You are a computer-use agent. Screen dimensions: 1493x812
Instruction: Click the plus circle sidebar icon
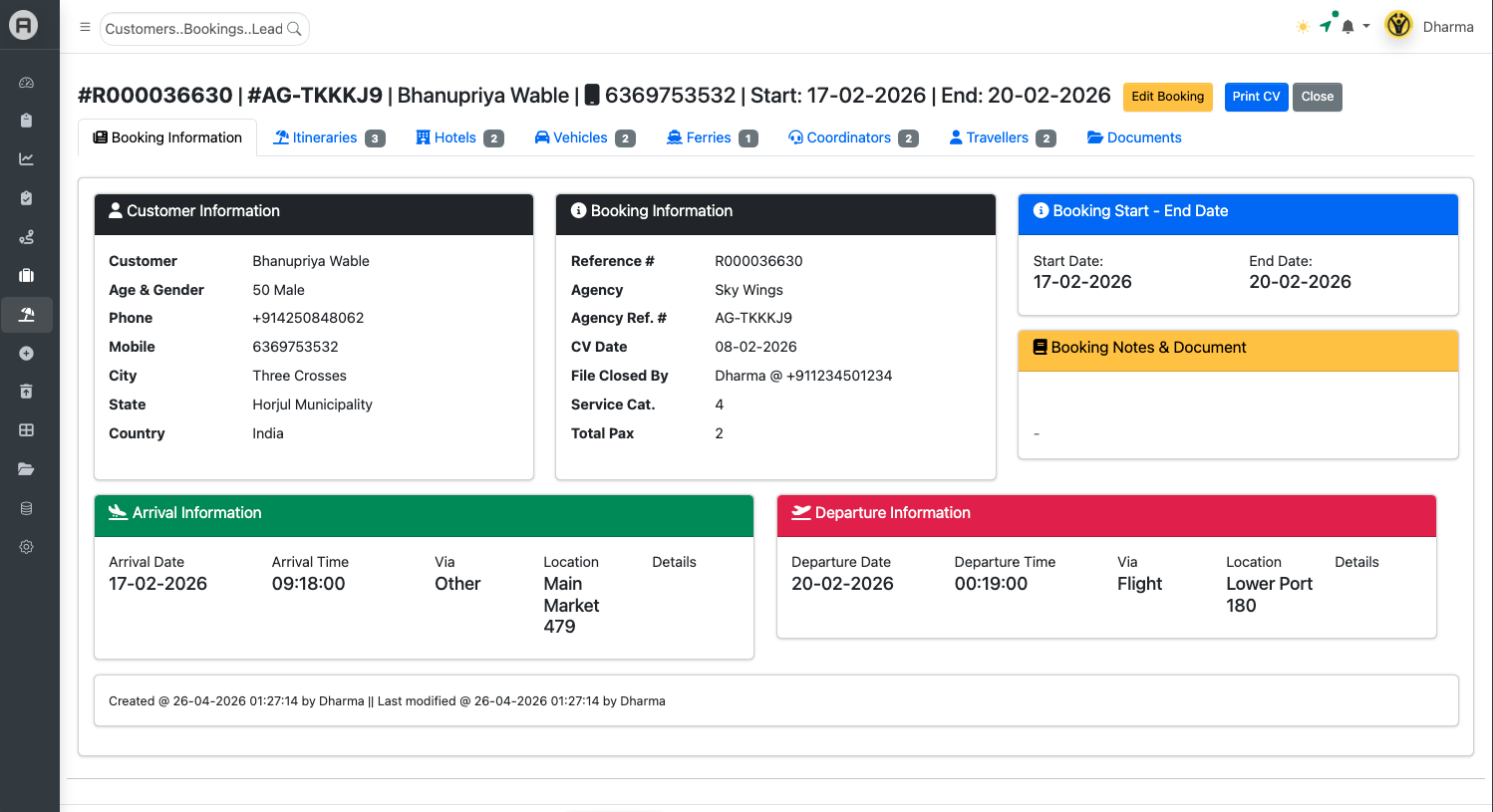[x=27, y=354]
